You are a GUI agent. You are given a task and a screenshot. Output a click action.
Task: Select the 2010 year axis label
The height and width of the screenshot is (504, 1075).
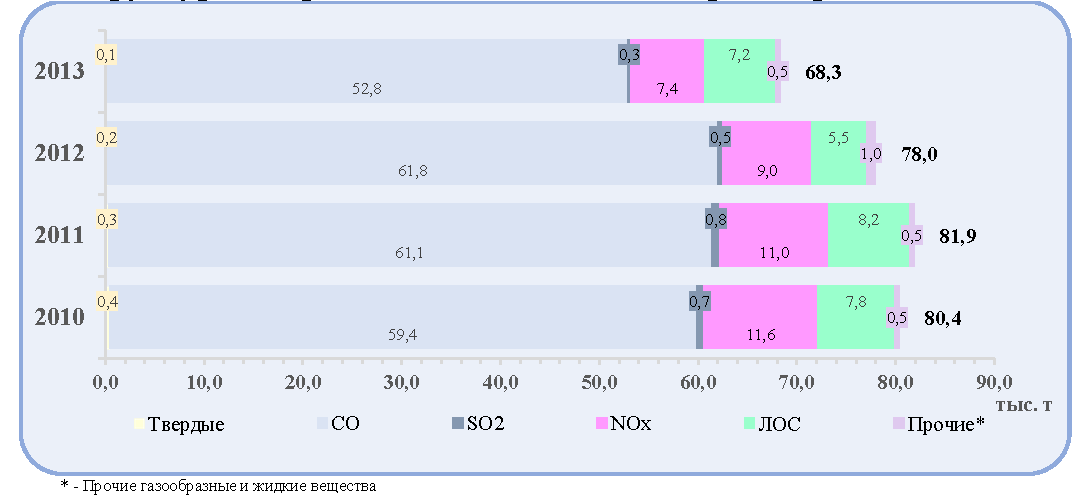(x=59, y=317)
